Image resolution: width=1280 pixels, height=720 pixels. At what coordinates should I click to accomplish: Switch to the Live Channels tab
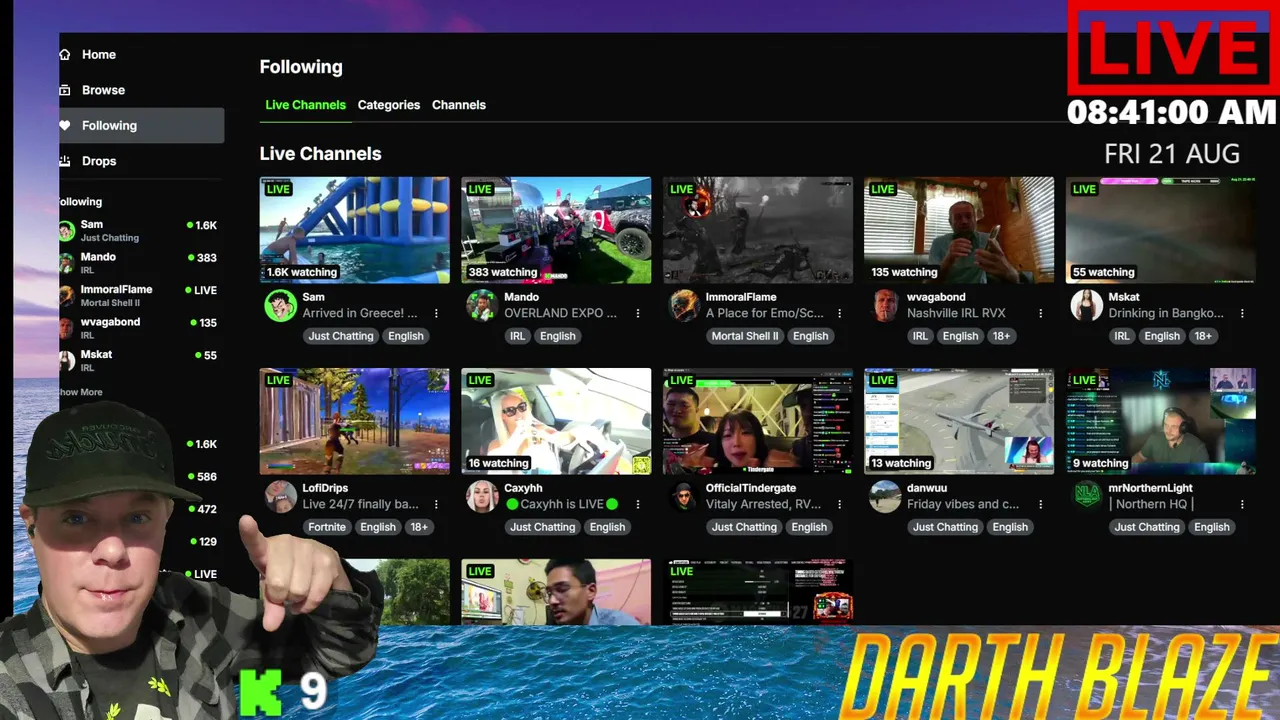coord(305,105)
